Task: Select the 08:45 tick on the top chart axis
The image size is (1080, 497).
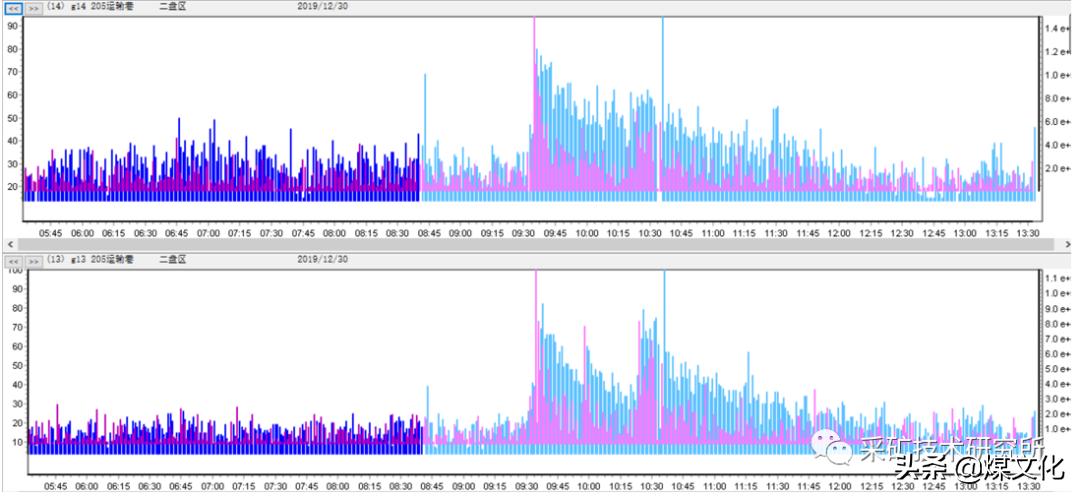Action: coord(428,233)
